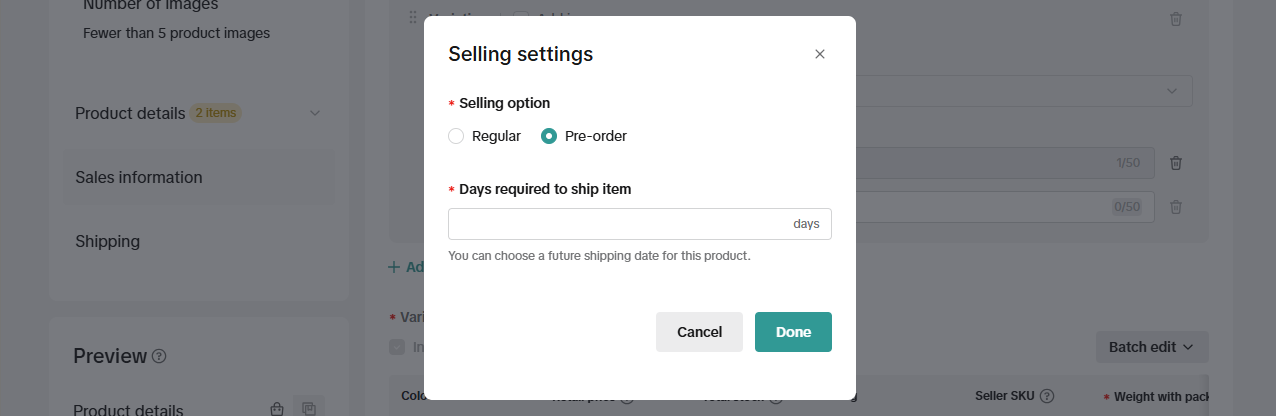Click the Seller SKU help icon
Viewport: 1276px width, 416px height.
pyautogui.click(x=1047, y=396)
